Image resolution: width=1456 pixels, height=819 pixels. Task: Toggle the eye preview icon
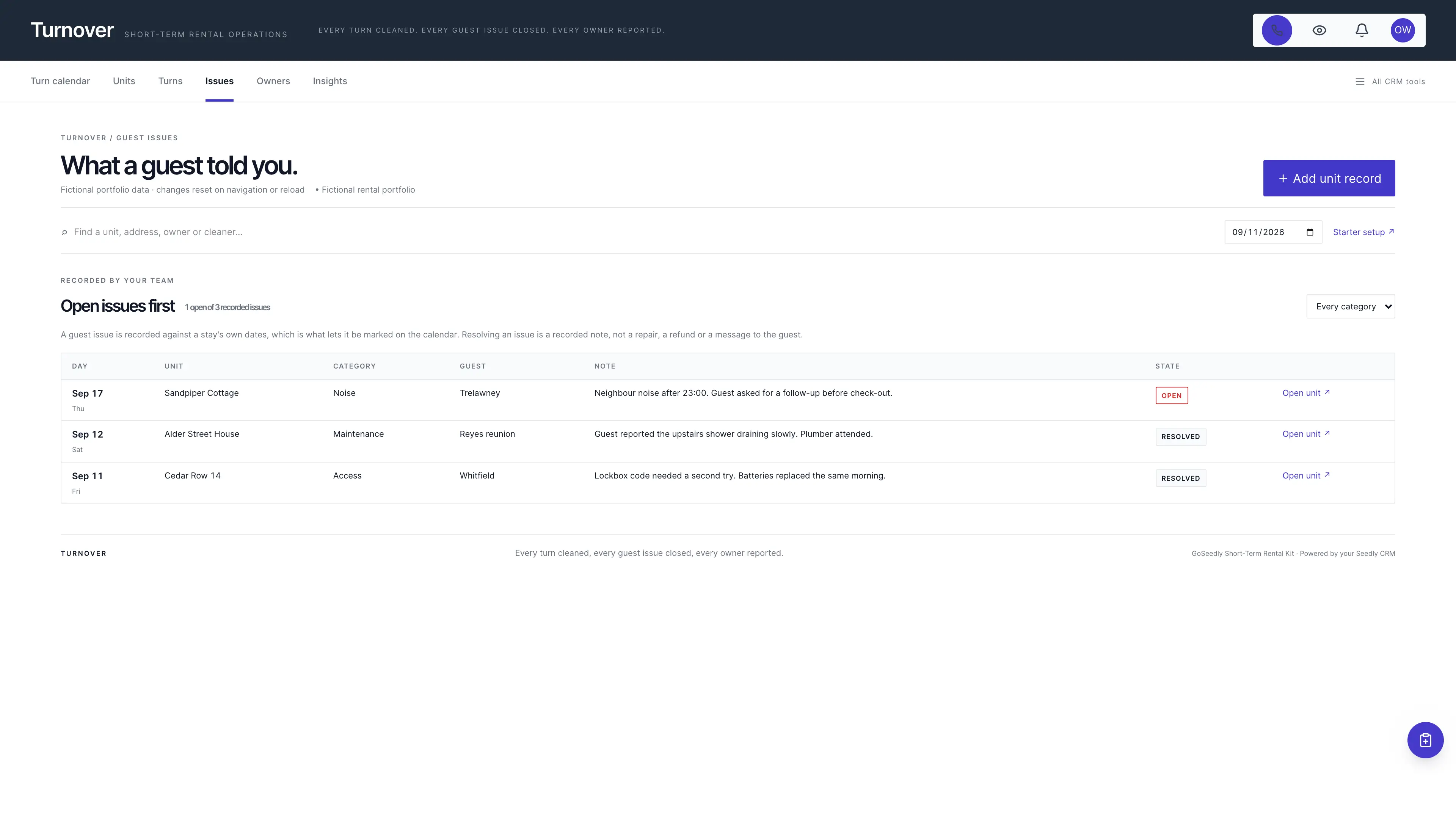(x=1319, y=30)
